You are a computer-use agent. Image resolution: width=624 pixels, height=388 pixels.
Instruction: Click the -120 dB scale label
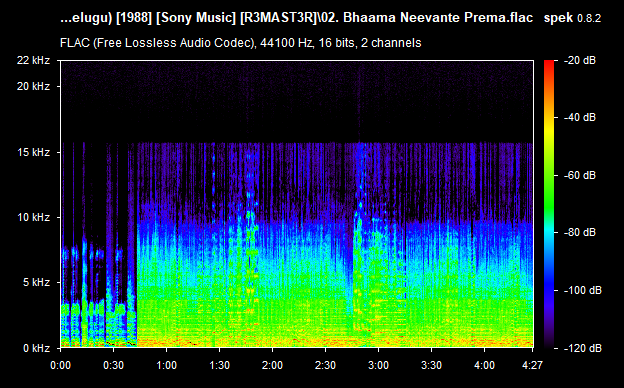(x=583, y=348)
